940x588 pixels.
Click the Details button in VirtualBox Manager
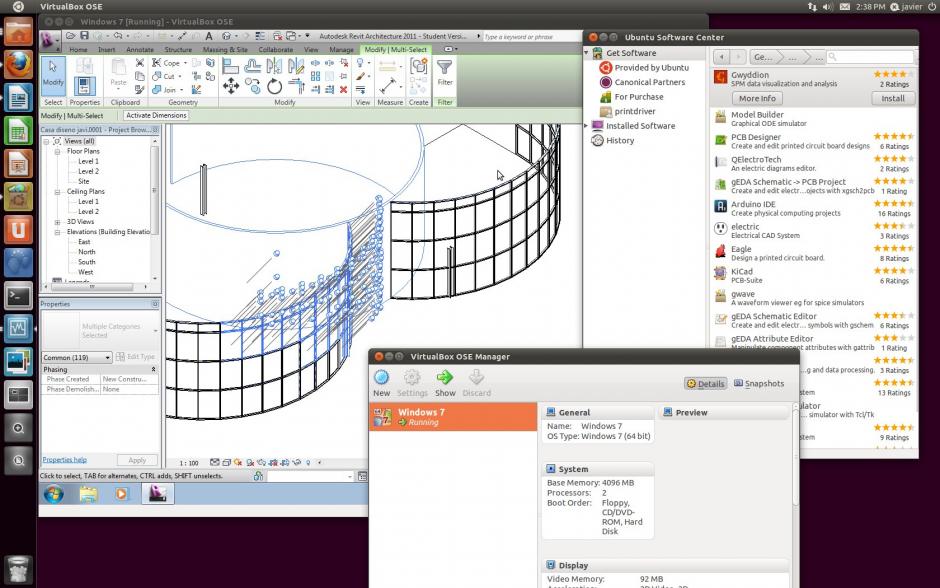coord(705,384)
